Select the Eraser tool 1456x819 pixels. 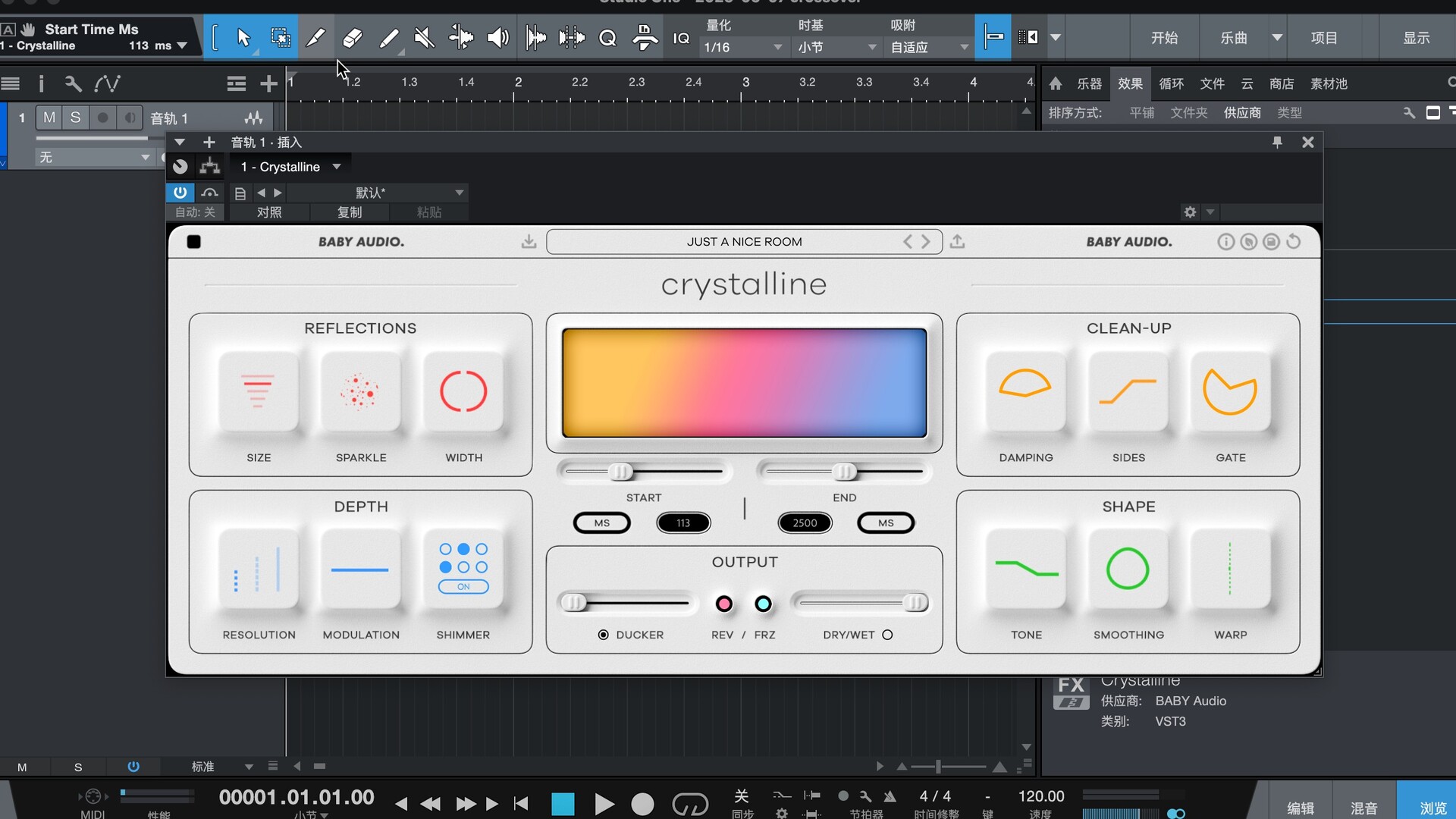point(352,37)
